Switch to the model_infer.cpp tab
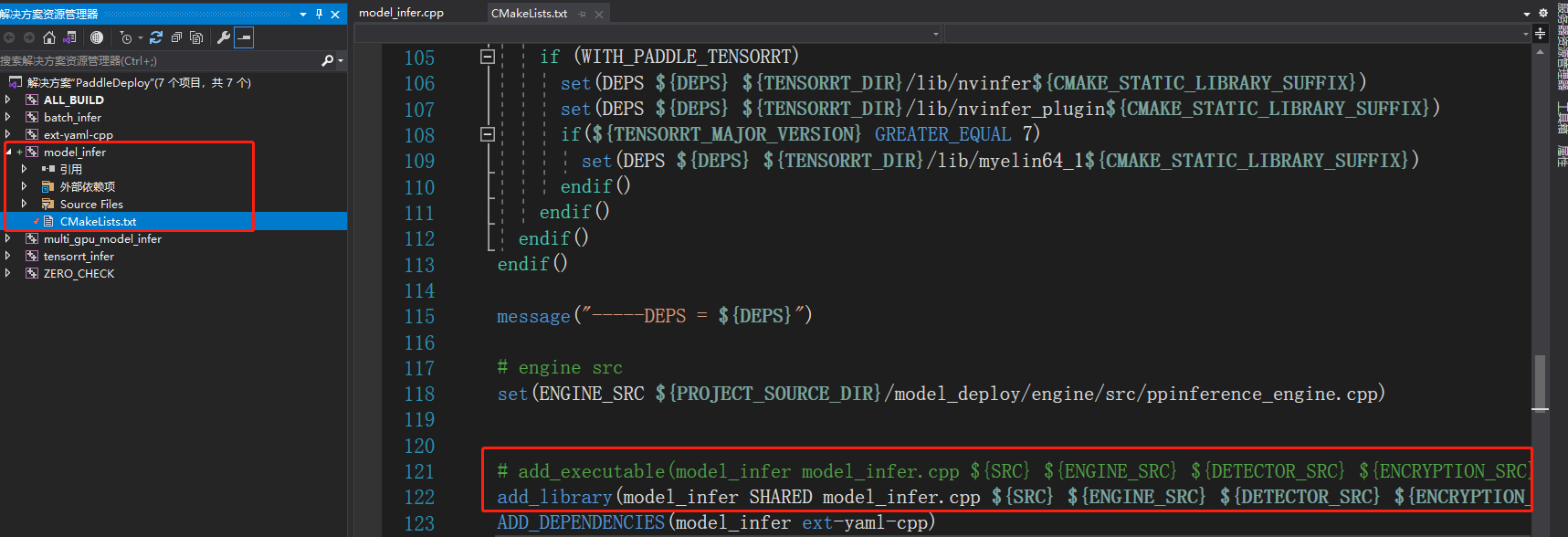The height and width of the screenshot is (537, 1568). [401, 13]
